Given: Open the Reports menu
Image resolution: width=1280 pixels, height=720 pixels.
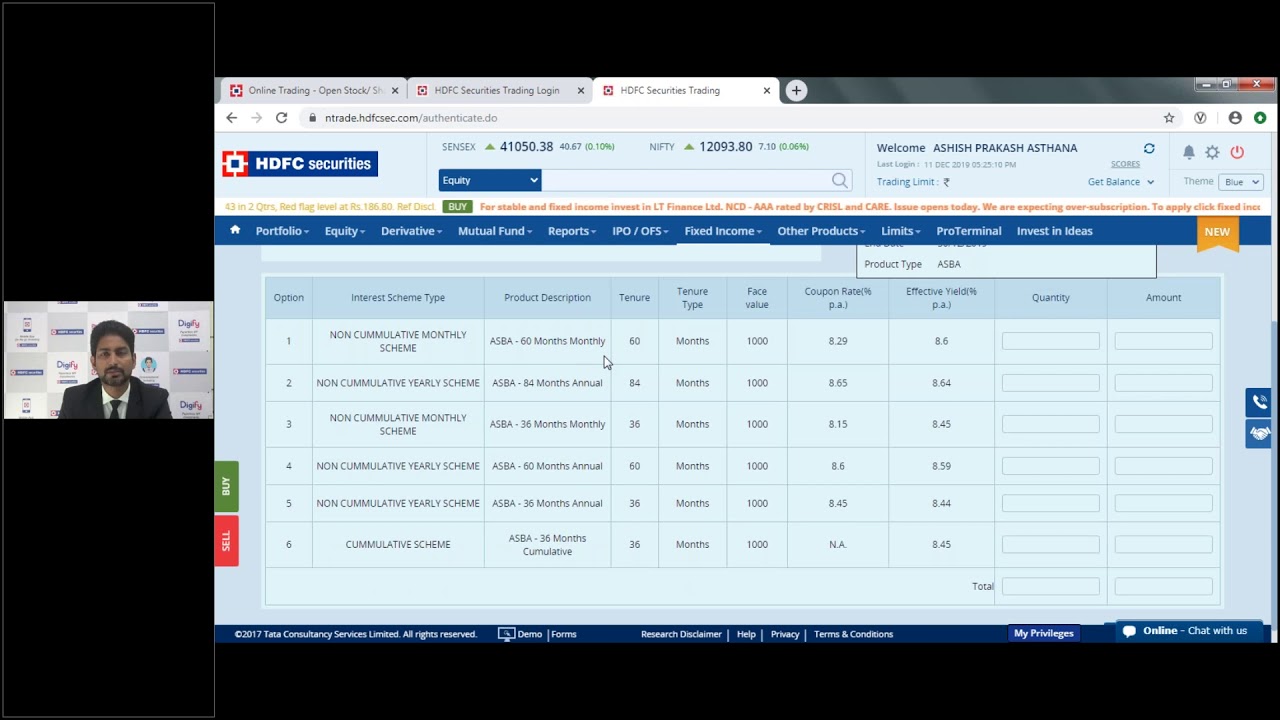Looking at the screenshot, I should point(572,231).
